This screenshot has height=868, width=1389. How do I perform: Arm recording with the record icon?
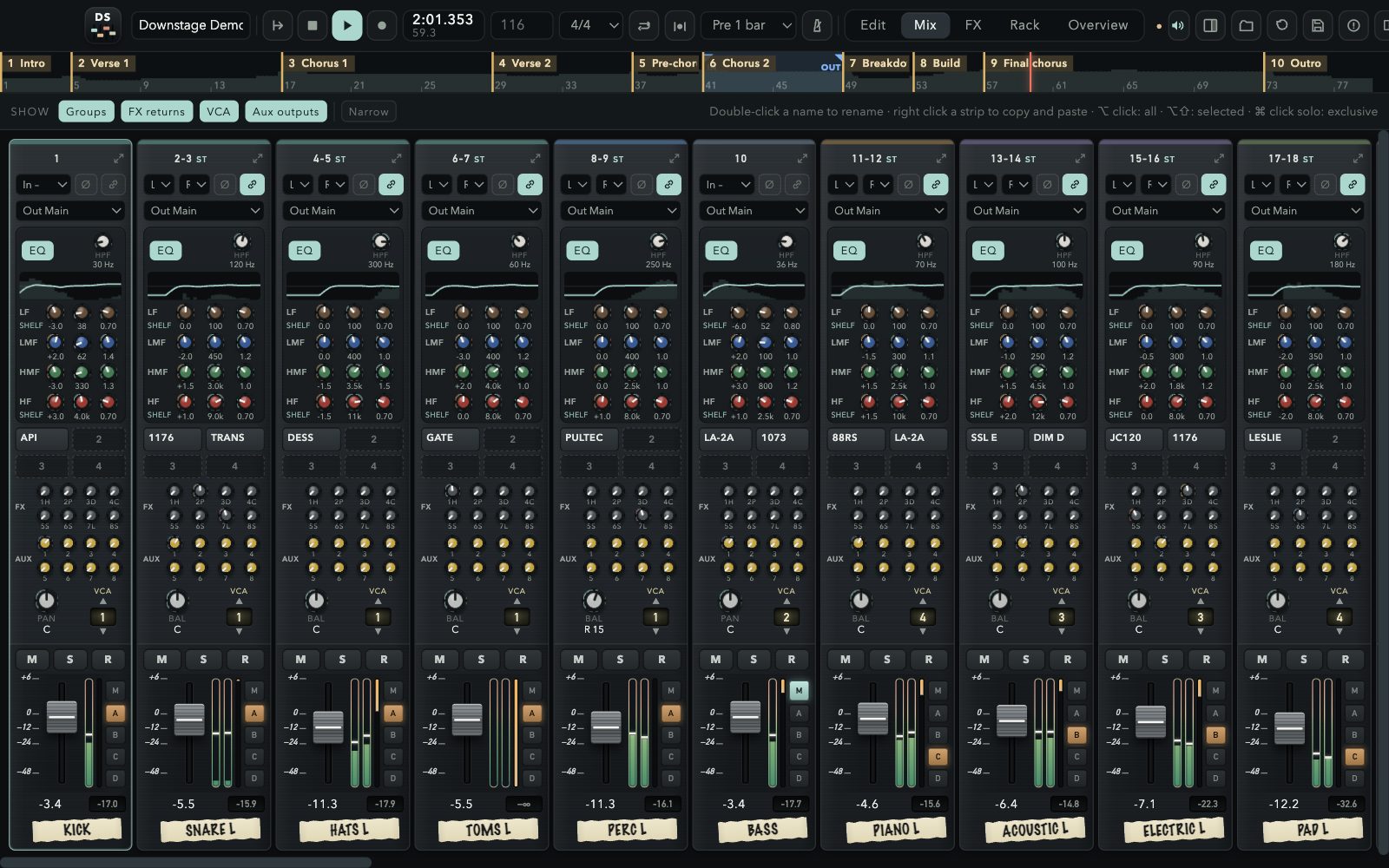pyautogui.click(x=382, y=25)
